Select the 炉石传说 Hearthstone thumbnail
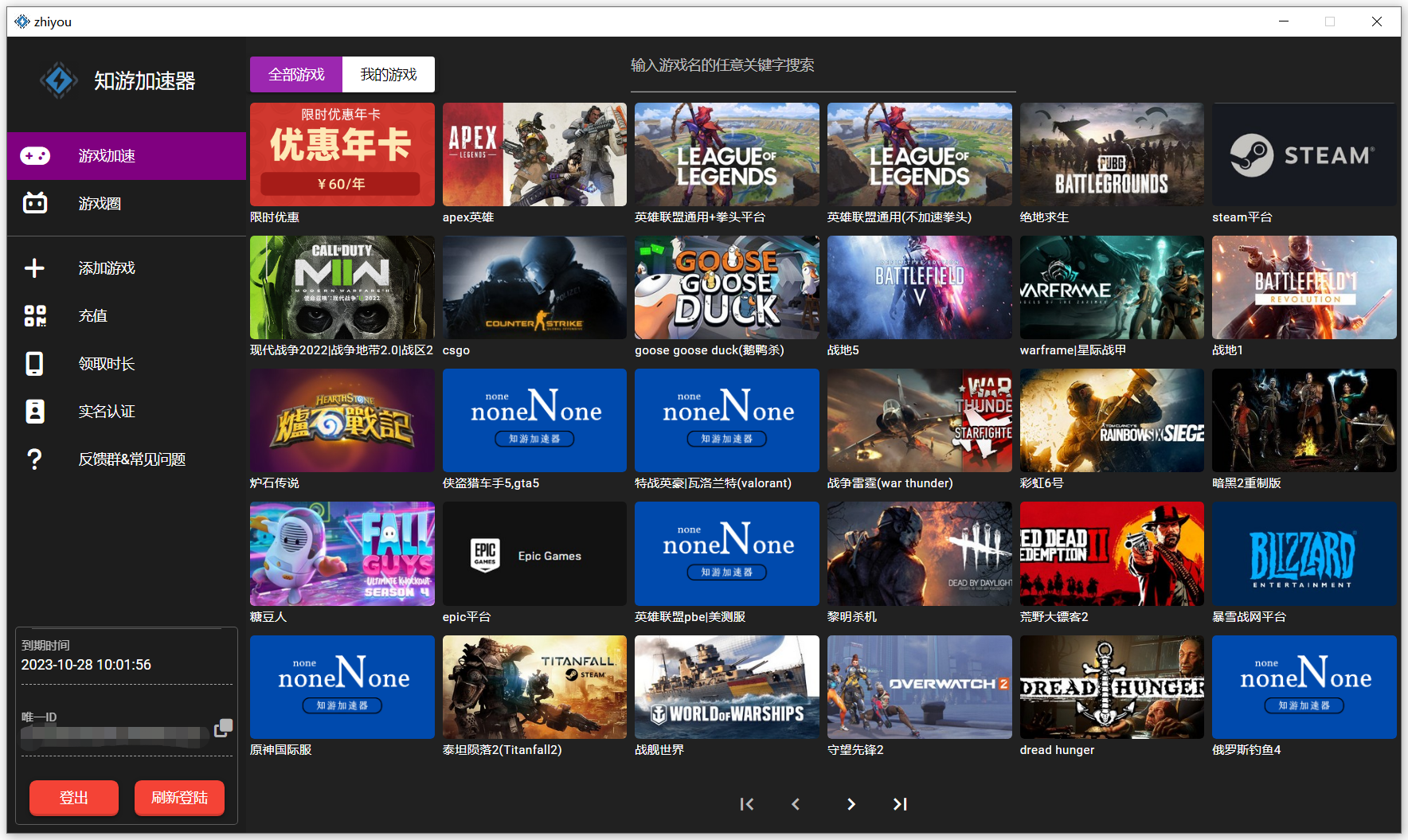 [342, 420]
